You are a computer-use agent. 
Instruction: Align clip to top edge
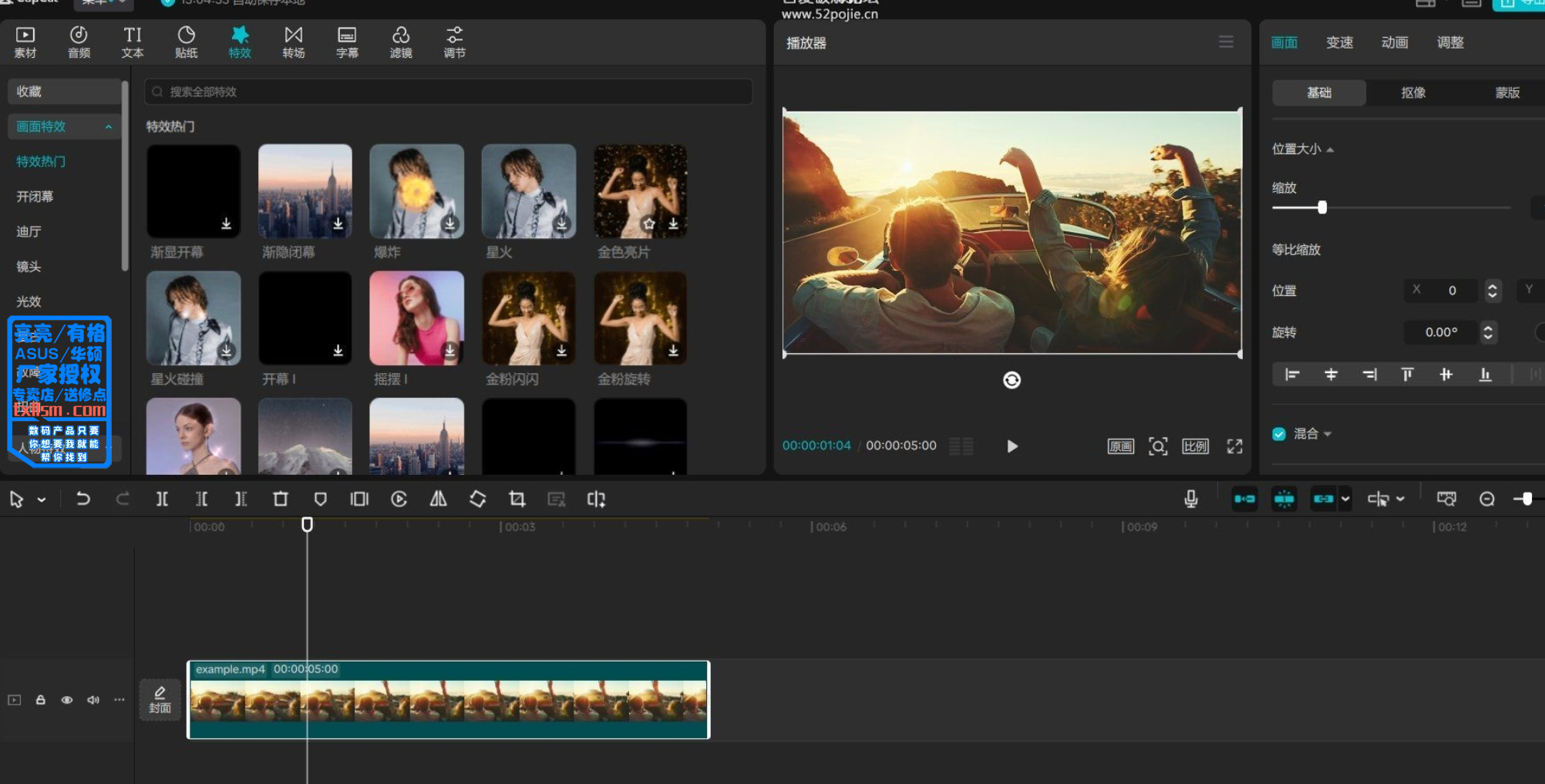tap(1408, 375)
